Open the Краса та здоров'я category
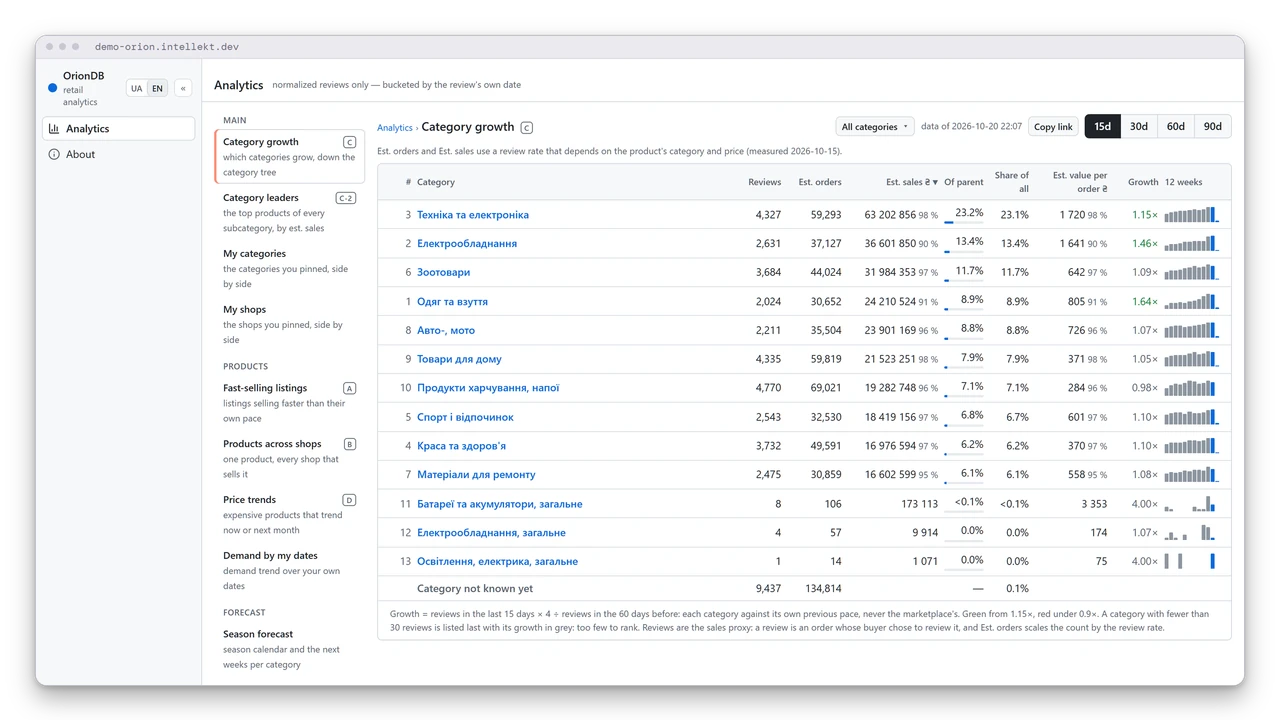This screenshot has height=720, width=1280. point(461,446)
